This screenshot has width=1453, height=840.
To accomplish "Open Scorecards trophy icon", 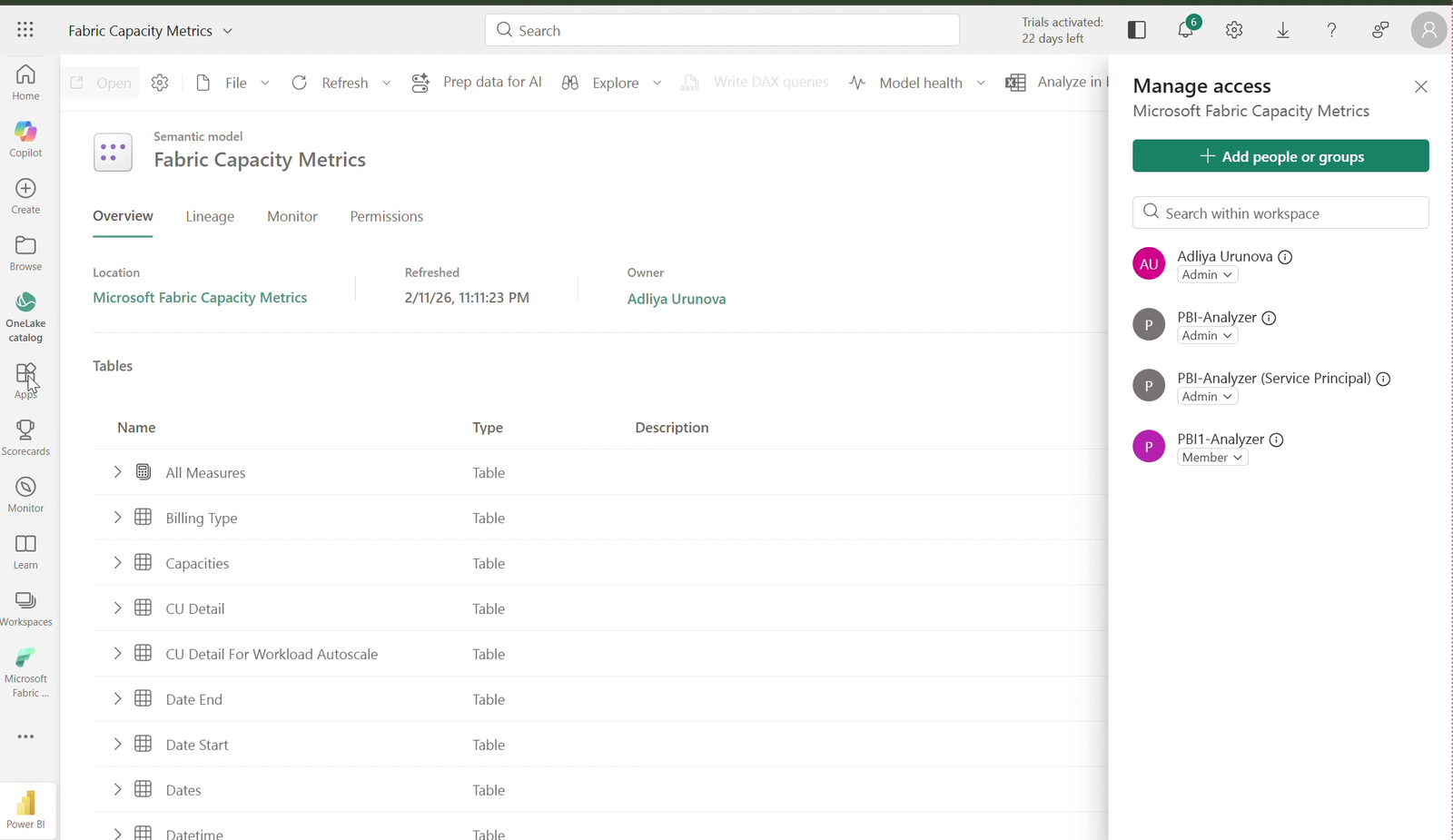I will (x=25, y=429).
